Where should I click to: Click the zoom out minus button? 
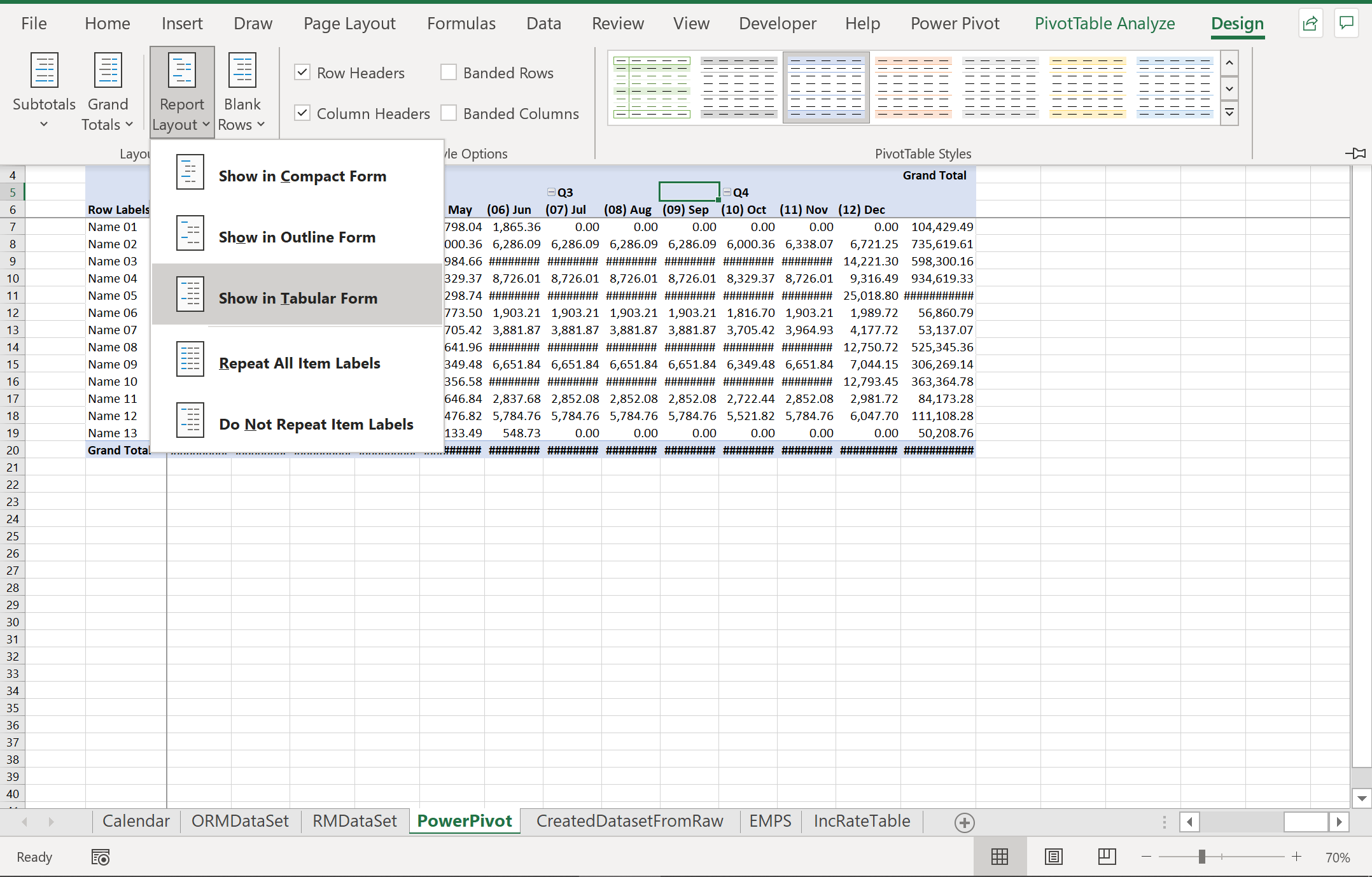(1147, 857)
